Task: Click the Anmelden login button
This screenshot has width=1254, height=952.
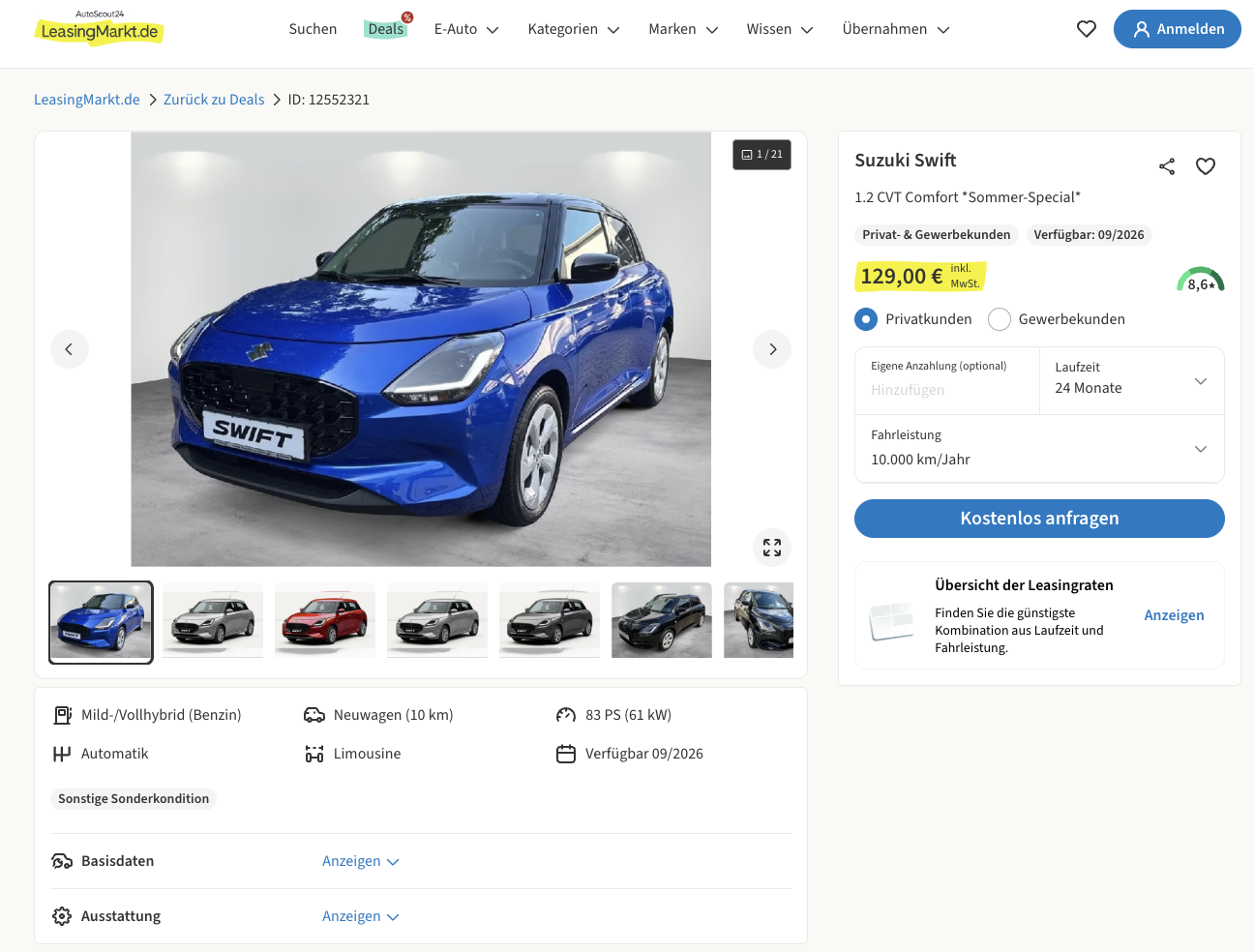Action: coord(1178,29)
